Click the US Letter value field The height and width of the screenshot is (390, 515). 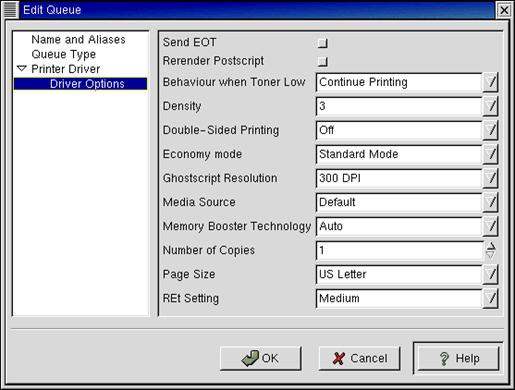(x=399, y=274)
